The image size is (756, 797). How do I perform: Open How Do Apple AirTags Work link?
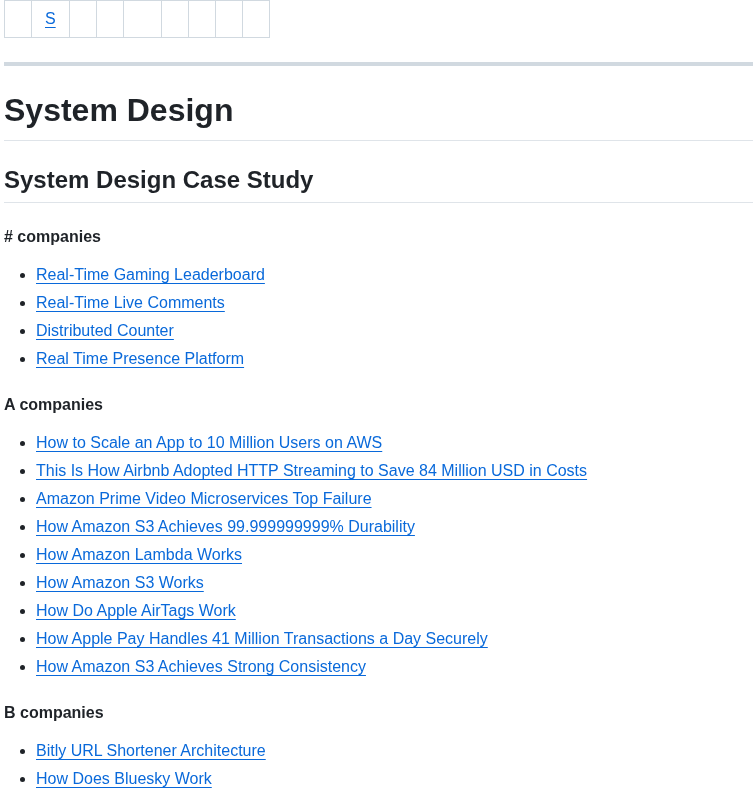tap(136, 610)
